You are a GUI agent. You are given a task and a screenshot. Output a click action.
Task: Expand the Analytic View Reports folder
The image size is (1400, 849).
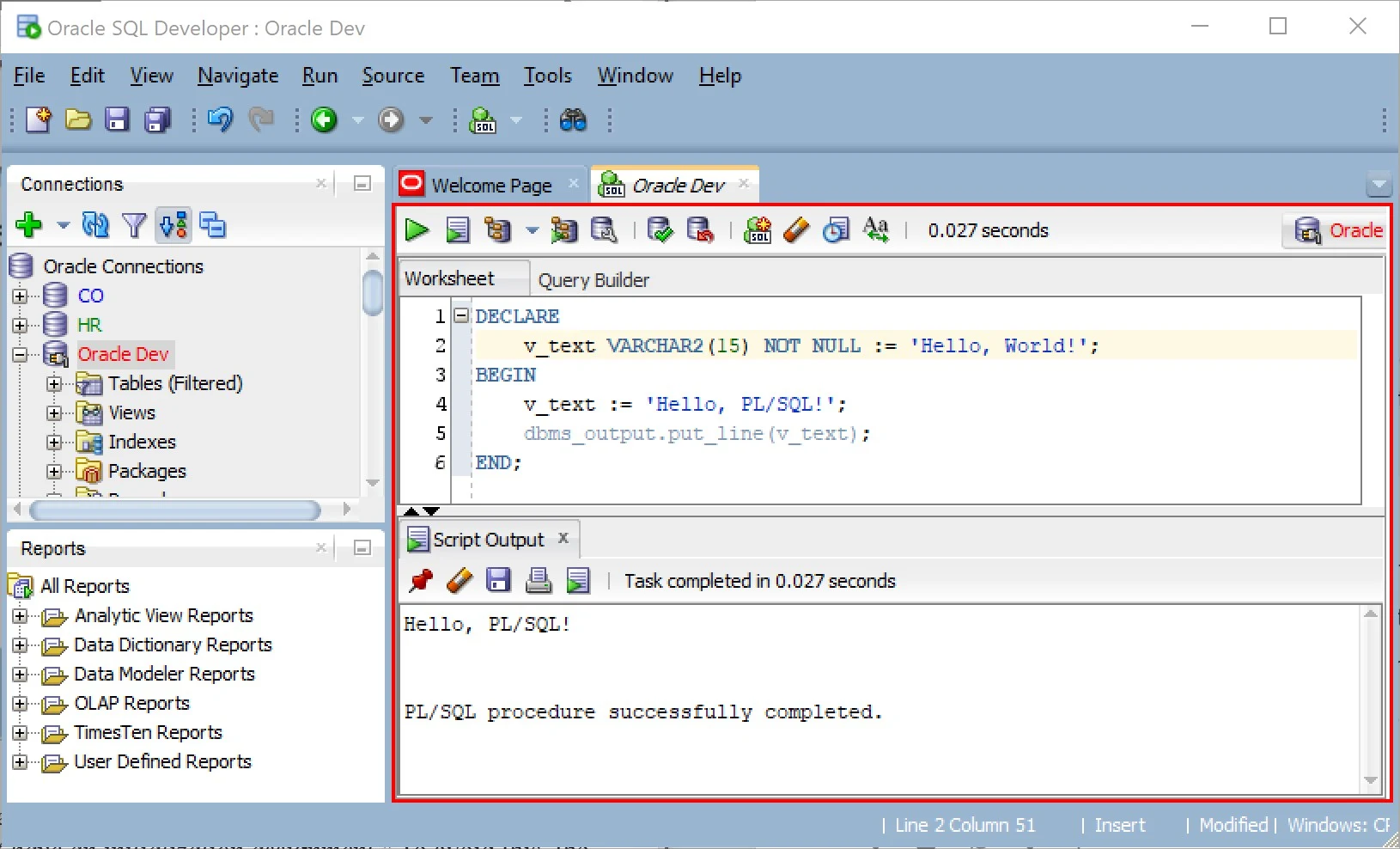tap(21, 616)
